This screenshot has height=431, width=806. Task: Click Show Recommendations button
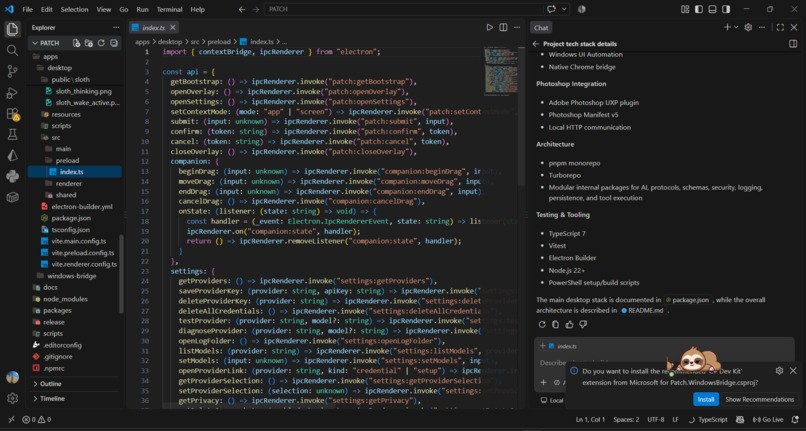point(759,399)
